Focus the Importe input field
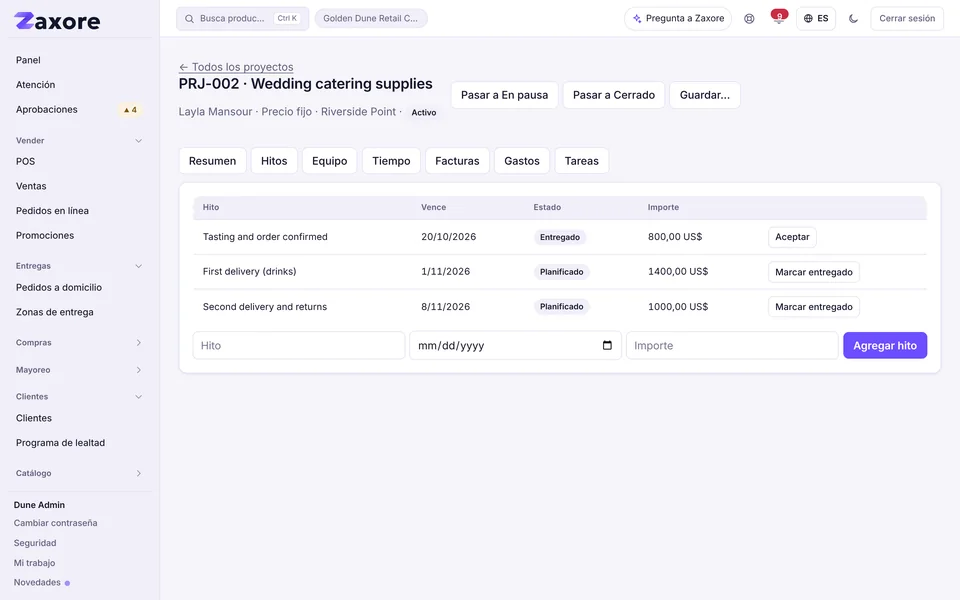This screenshot has width=960, height=600. [x=732, y=345]
